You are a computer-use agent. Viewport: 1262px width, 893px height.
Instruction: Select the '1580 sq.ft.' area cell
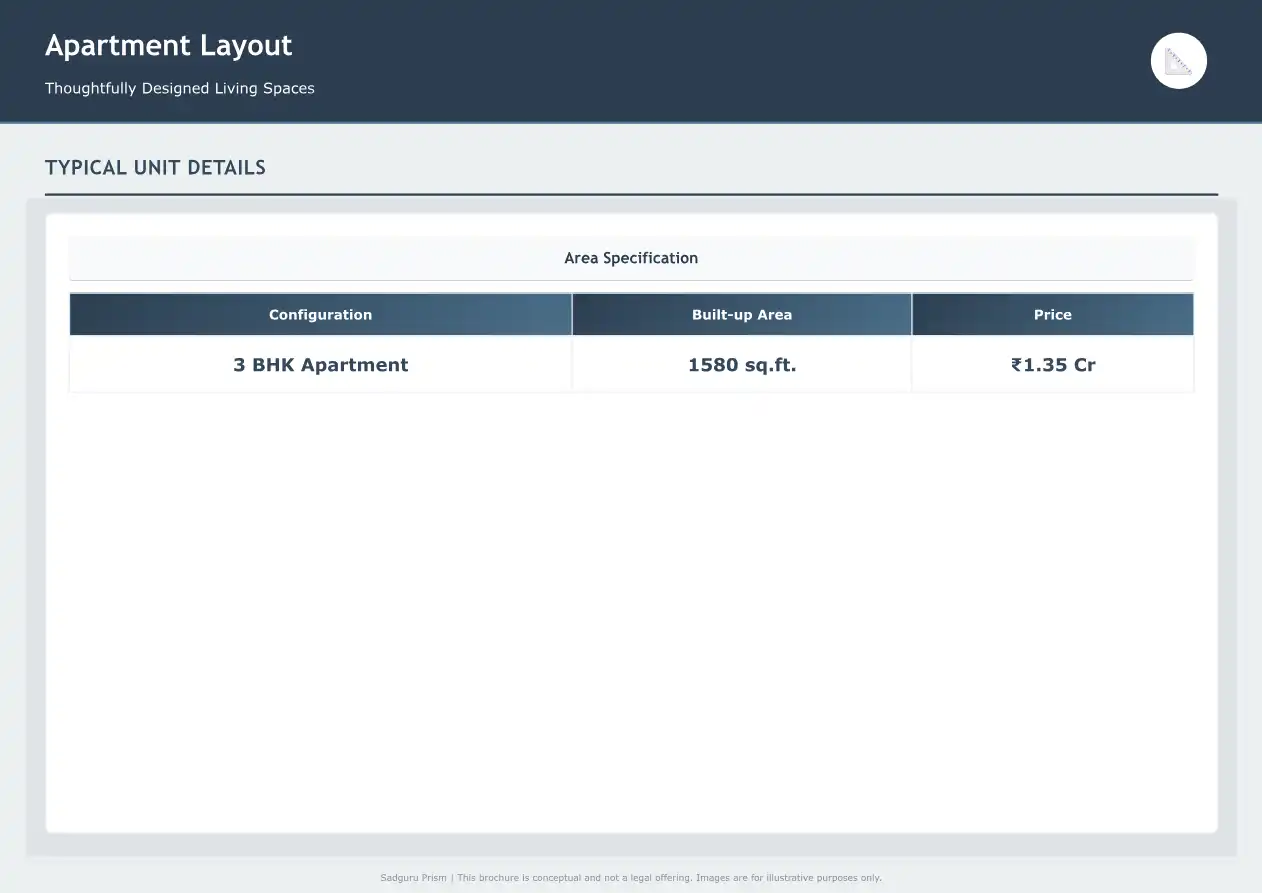(741, 365)
